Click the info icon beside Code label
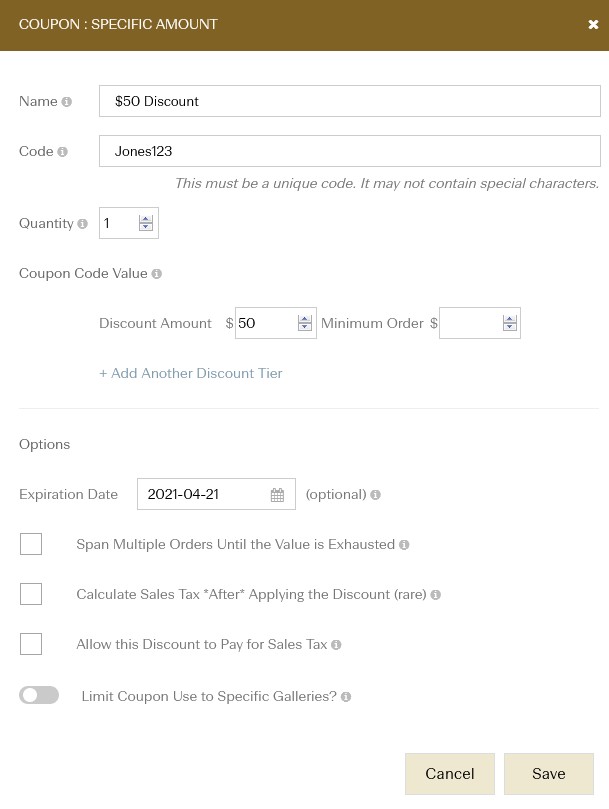The height and width of the screenshot is (809, 609). tap(62, 152)
